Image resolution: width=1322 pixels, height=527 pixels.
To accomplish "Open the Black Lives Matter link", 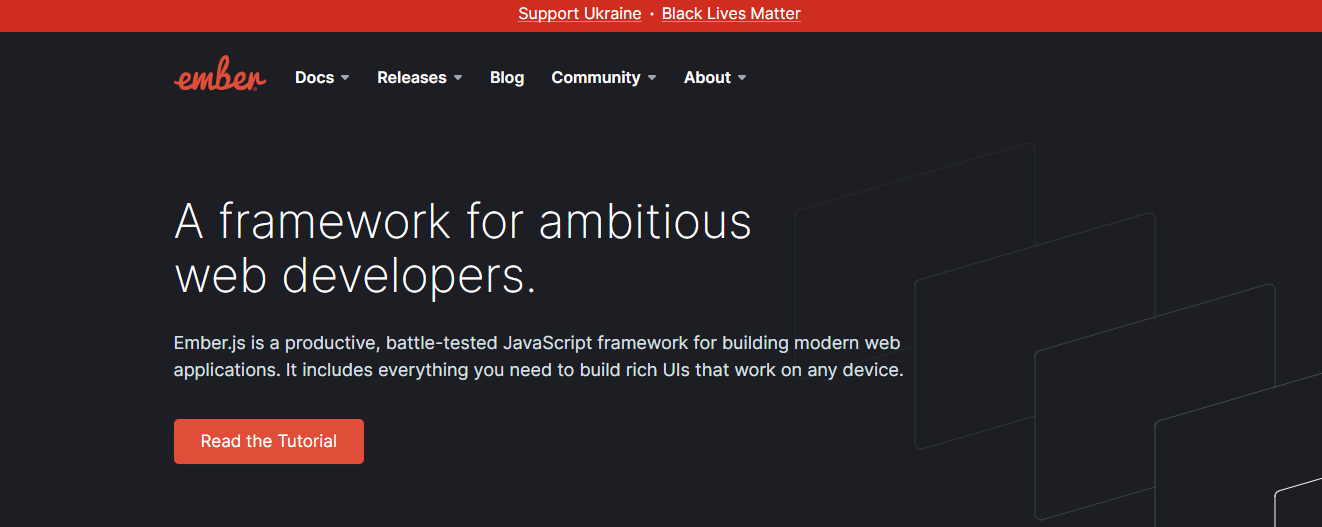I will [731, 14].
